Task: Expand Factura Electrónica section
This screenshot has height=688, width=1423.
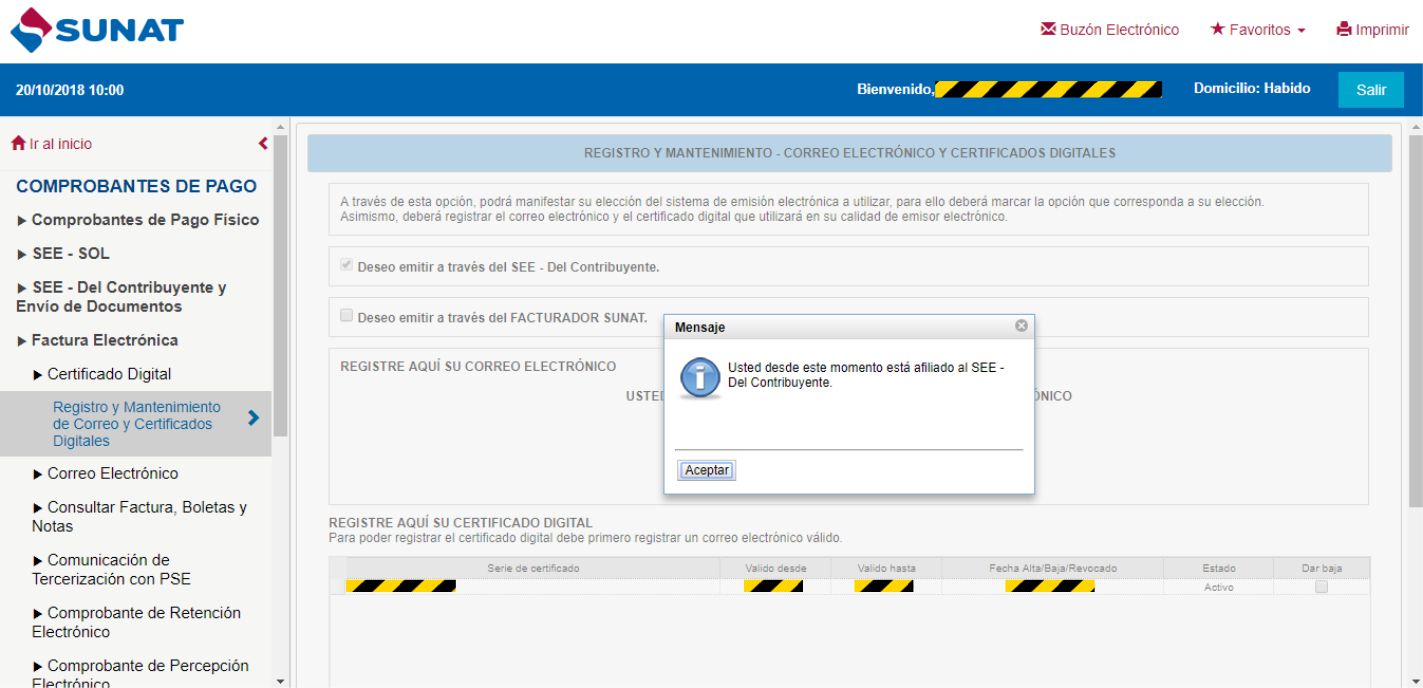Action: [97, 340]
